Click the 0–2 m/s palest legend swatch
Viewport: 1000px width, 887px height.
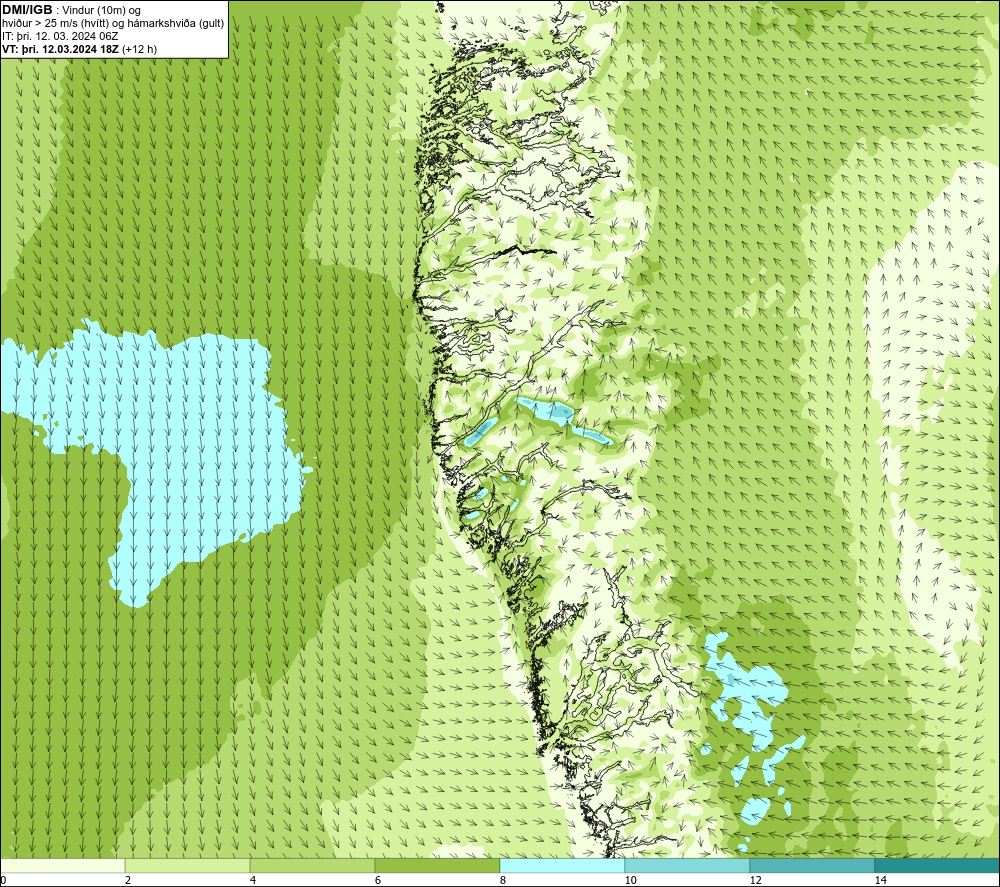(62, 865)
